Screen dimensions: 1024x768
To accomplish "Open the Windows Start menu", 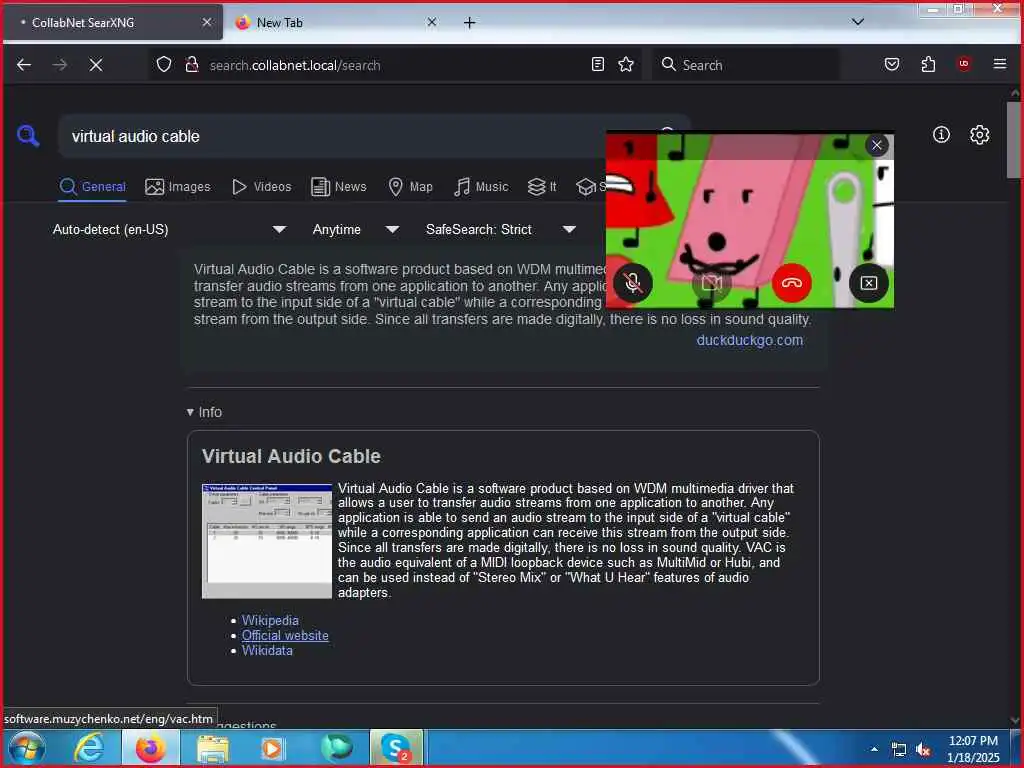I will coord(27,748).
